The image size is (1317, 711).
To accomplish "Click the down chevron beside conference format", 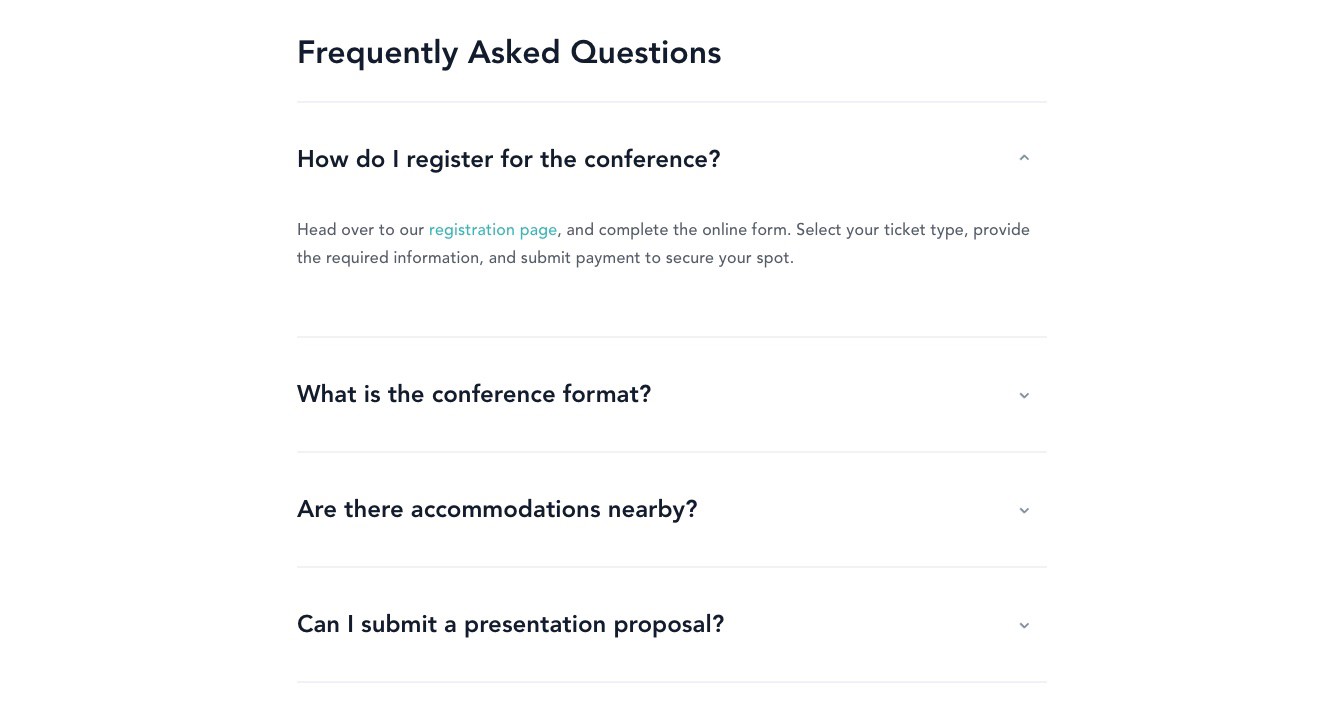I will [x=1024, y=395].
